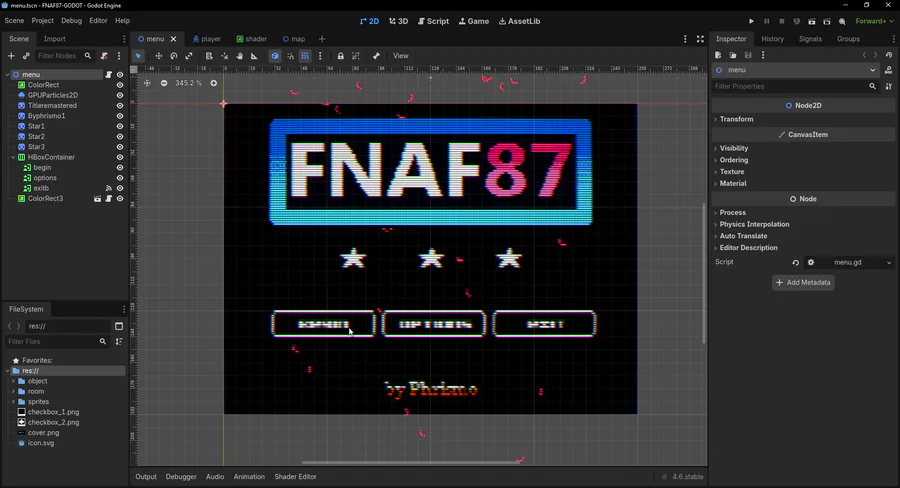Open the skeleton bone options
The image size is (900, 488).
coord(376,56)
